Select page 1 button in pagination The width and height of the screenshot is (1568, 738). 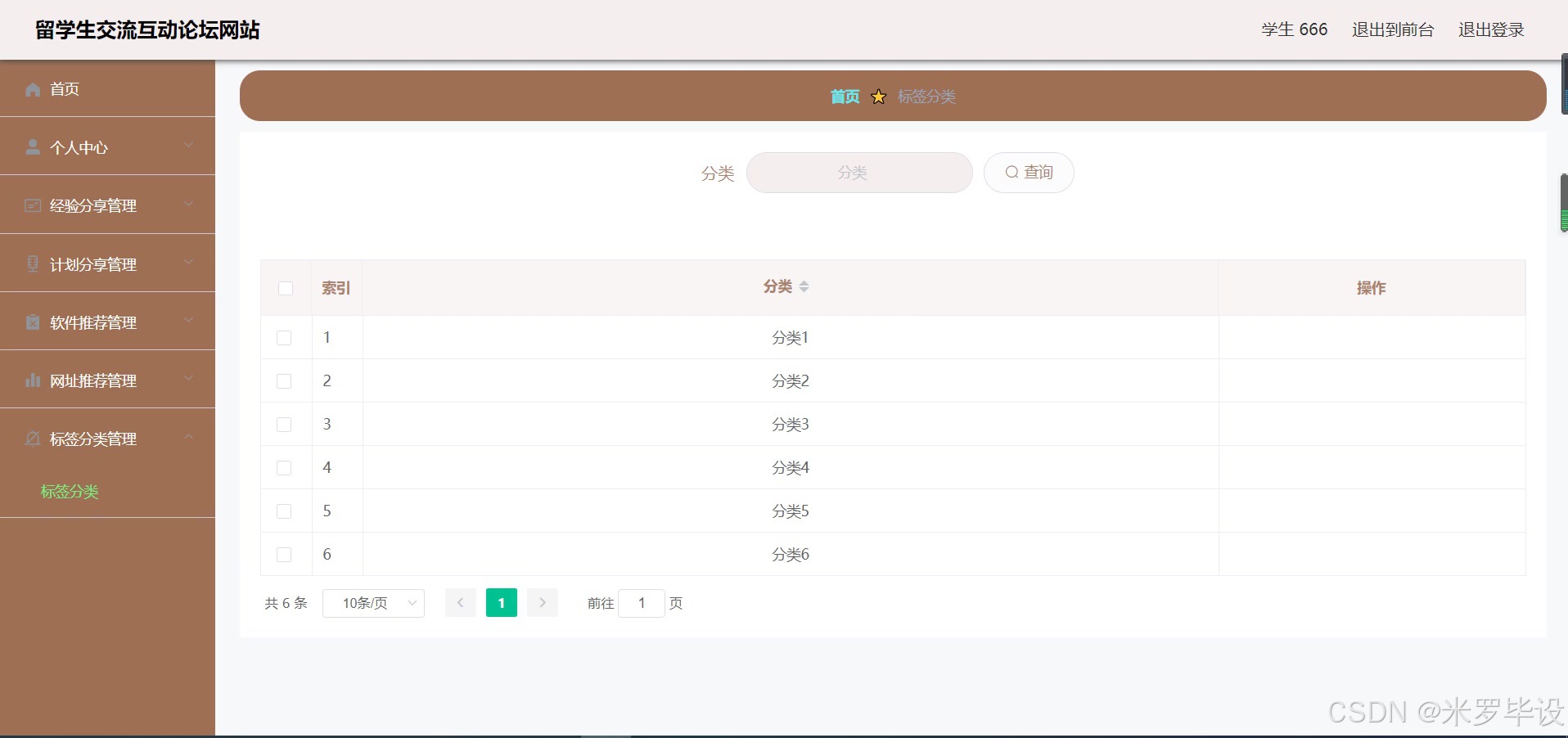502,603
